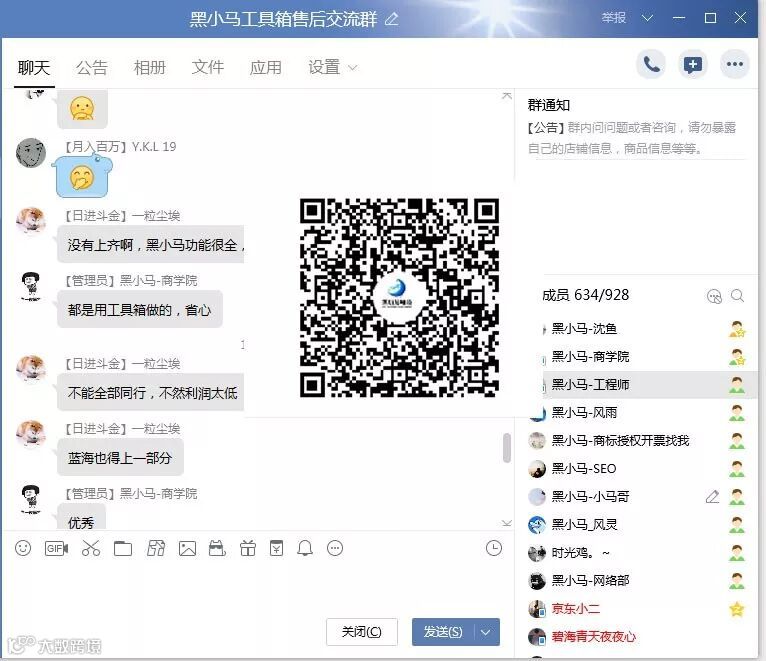Click the message 都是用工具箱做的，省心

140,310
